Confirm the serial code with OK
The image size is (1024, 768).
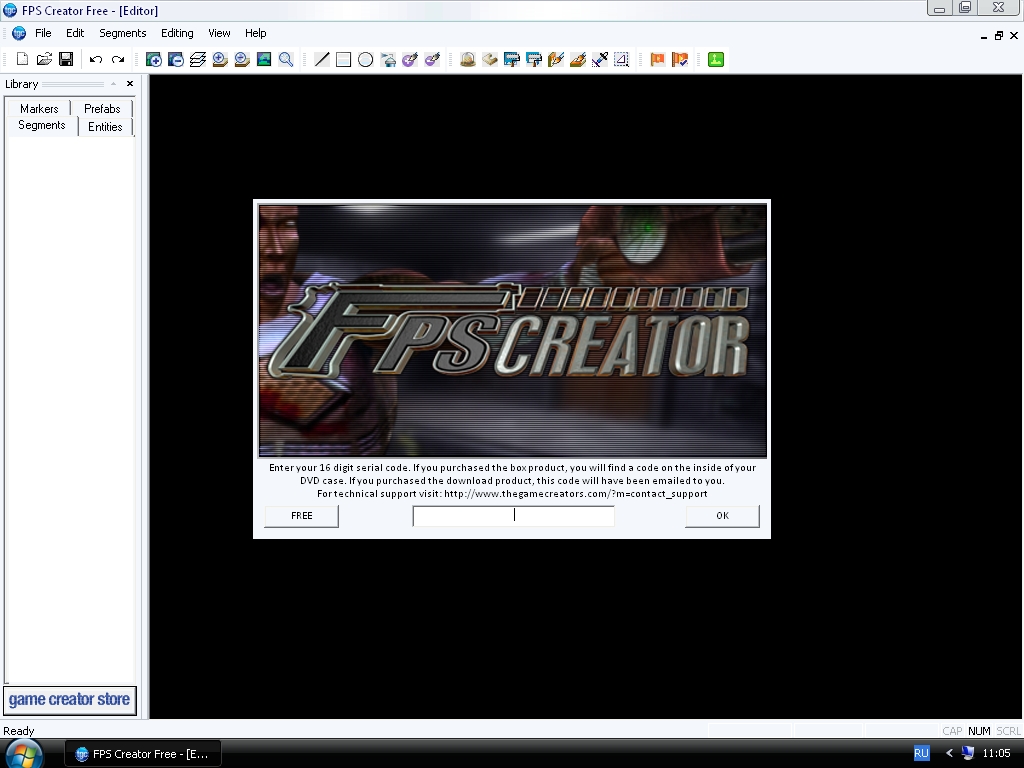722,516
